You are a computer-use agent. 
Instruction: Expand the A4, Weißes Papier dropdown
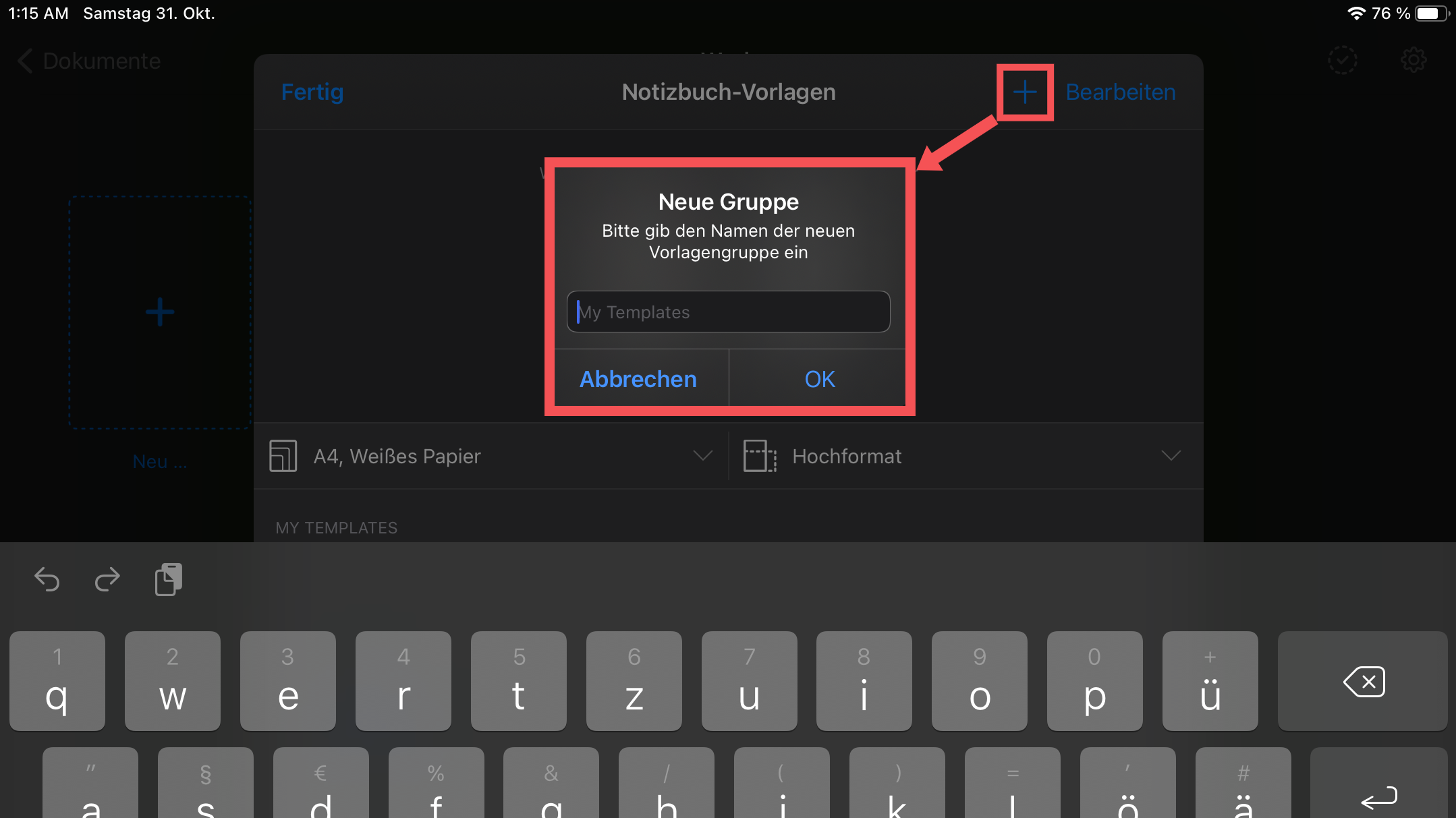(x=702, y=456)
